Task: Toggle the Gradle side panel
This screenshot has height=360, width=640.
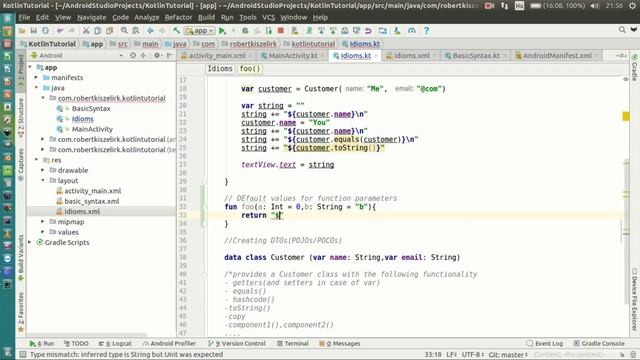Action: point(634,67)
